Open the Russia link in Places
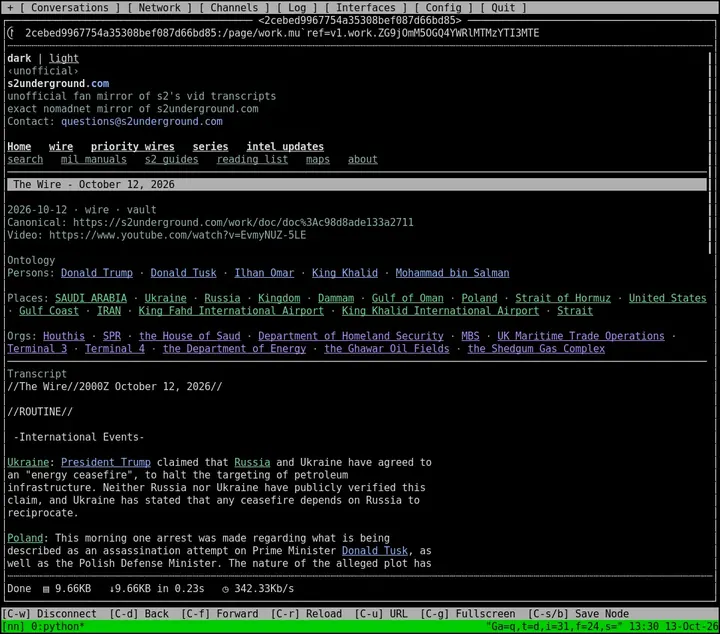Image resolution: width=720 pixels, height=634 pixels. (222, 298)
